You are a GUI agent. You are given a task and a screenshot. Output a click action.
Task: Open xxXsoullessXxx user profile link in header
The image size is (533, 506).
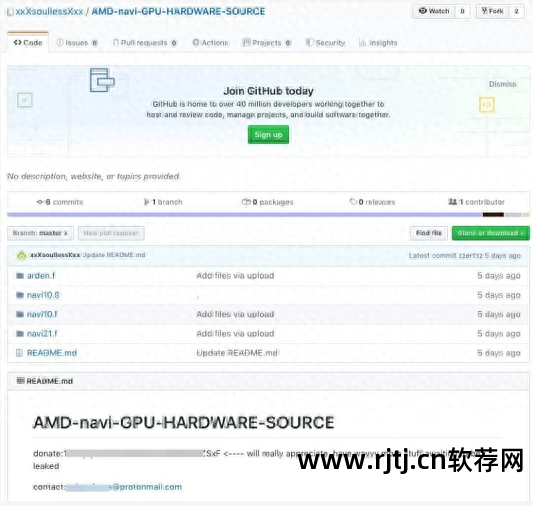pos(49,12)
